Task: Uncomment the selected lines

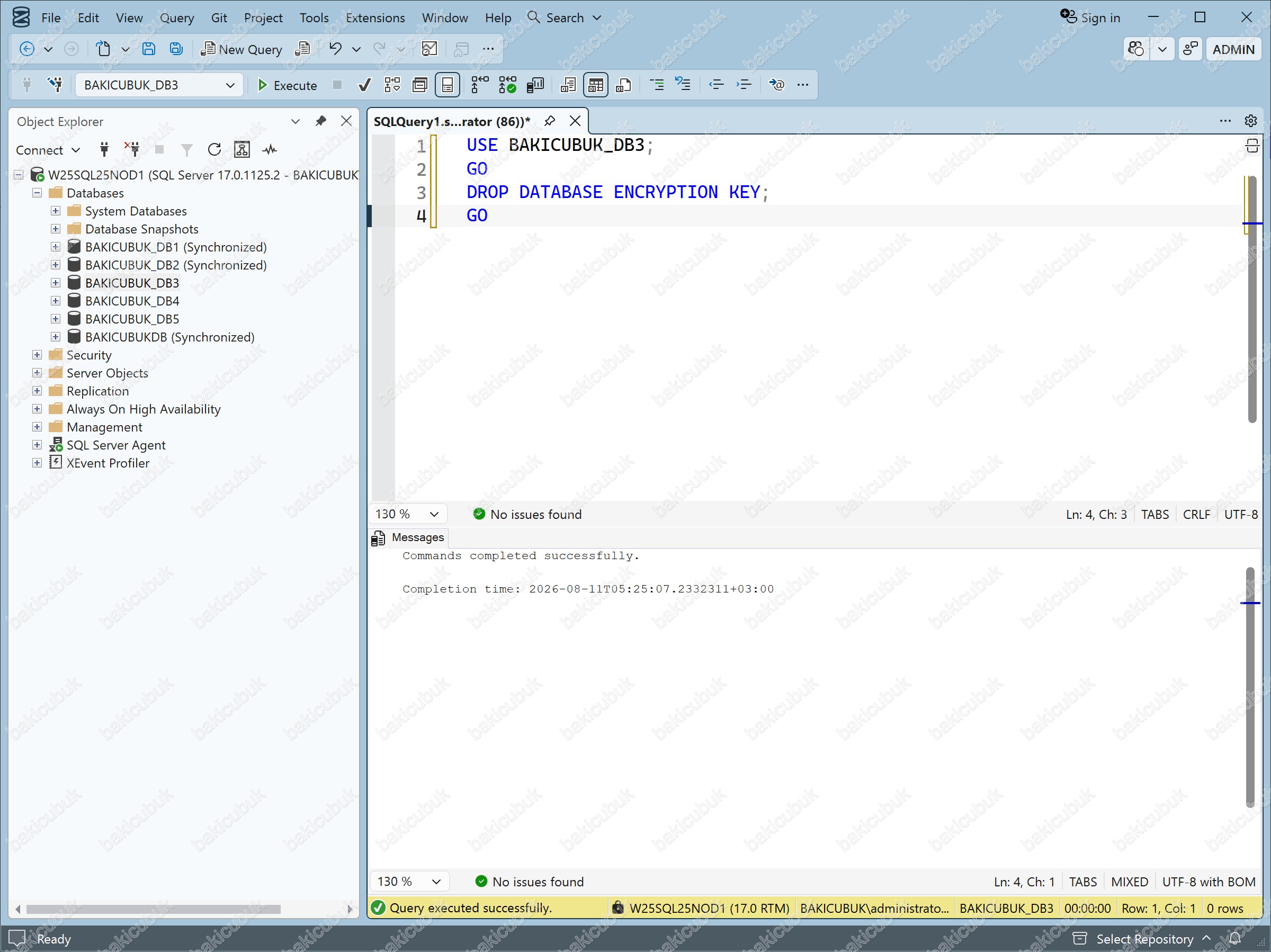Action: [683, 85]
